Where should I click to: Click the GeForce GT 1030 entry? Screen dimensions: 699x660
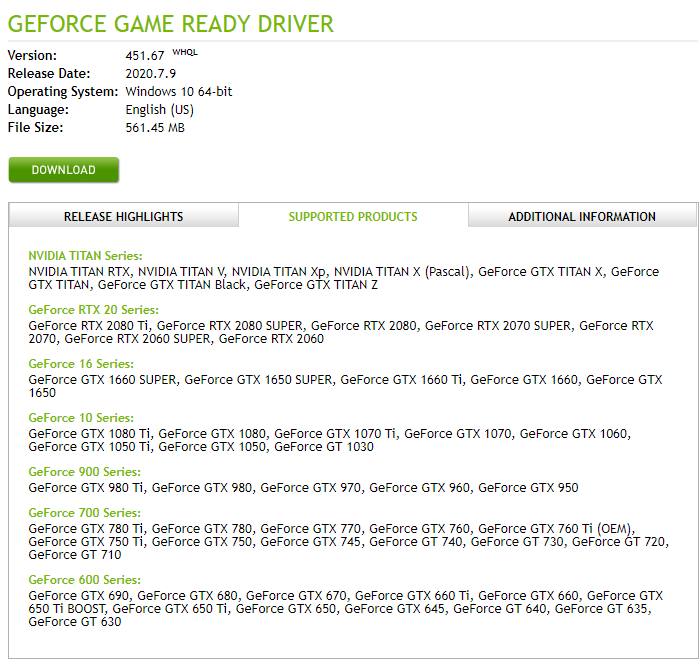(324, 447)
